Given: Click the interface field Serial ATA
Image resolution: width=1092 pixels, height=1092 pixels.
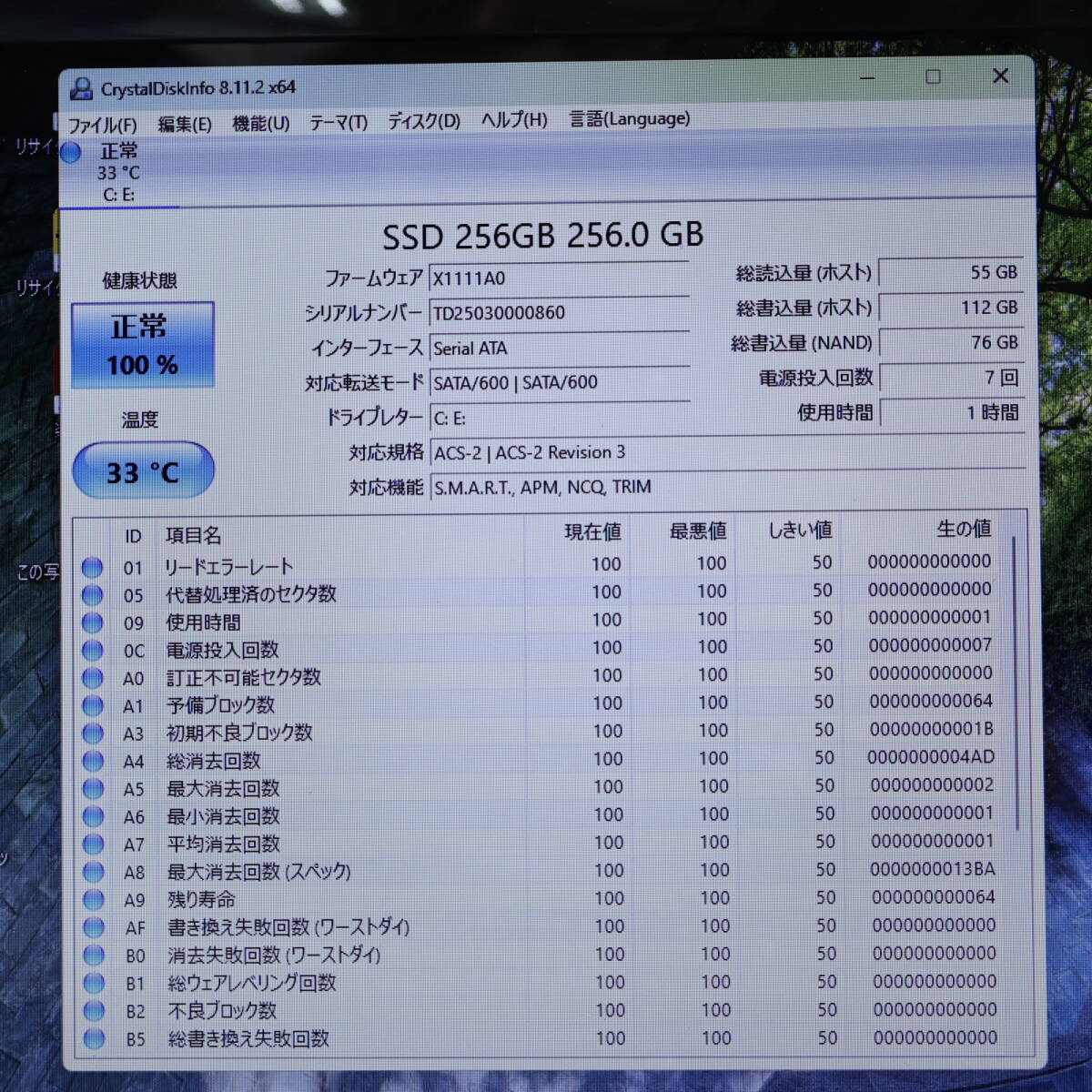Looking at the screenshot, I should (x=559, y=348).
